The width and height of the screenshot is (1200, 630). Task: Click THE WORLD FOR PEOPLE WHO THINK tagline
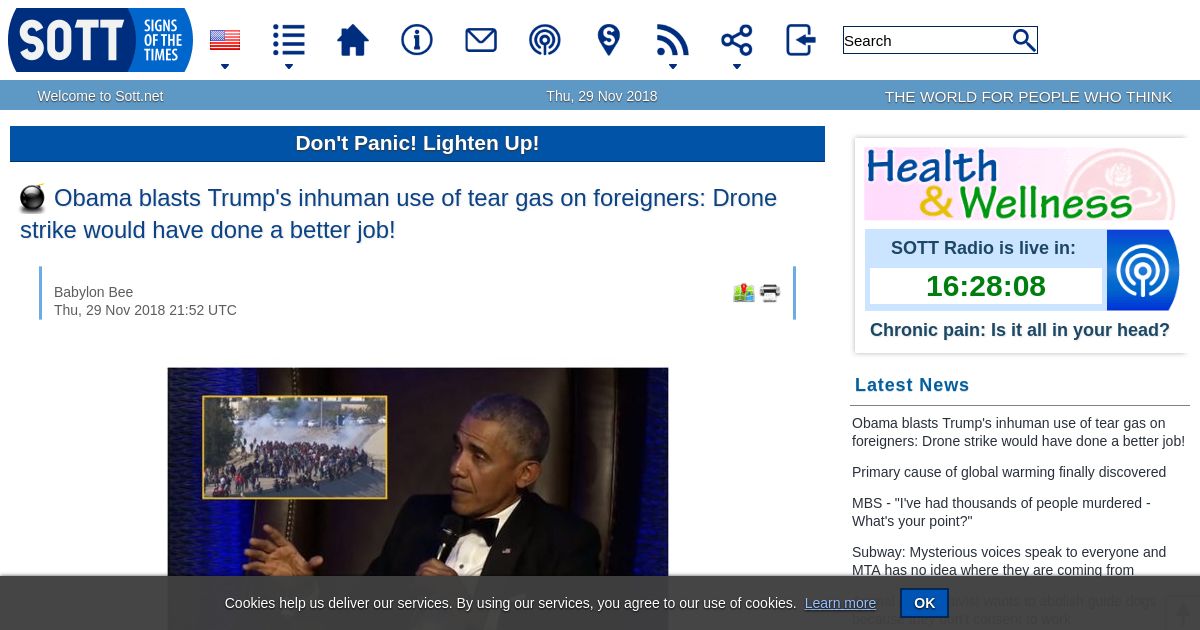point(1028,96)
